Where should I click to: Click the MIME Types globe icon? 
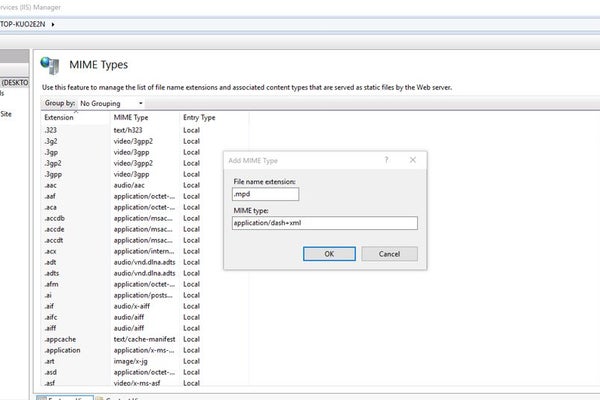(x=50, y=65)
